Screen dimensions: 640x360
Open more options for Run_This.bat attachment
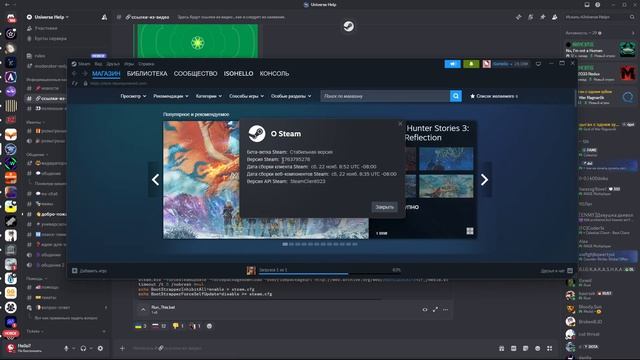click(x=446, y=310)
